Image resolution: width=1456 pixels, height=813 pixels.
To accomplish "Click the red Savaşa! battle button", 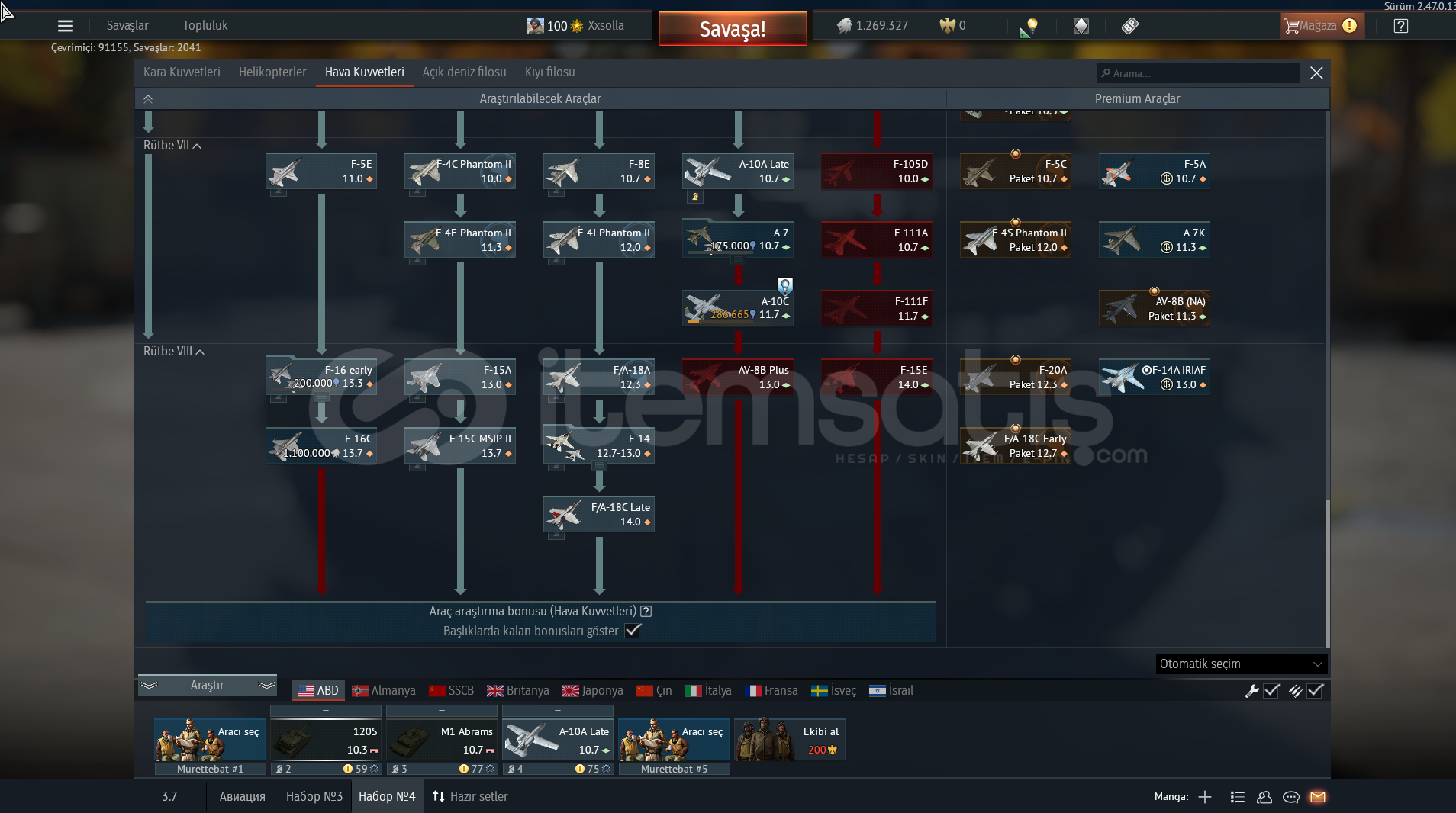I will [x=733, y=29].
